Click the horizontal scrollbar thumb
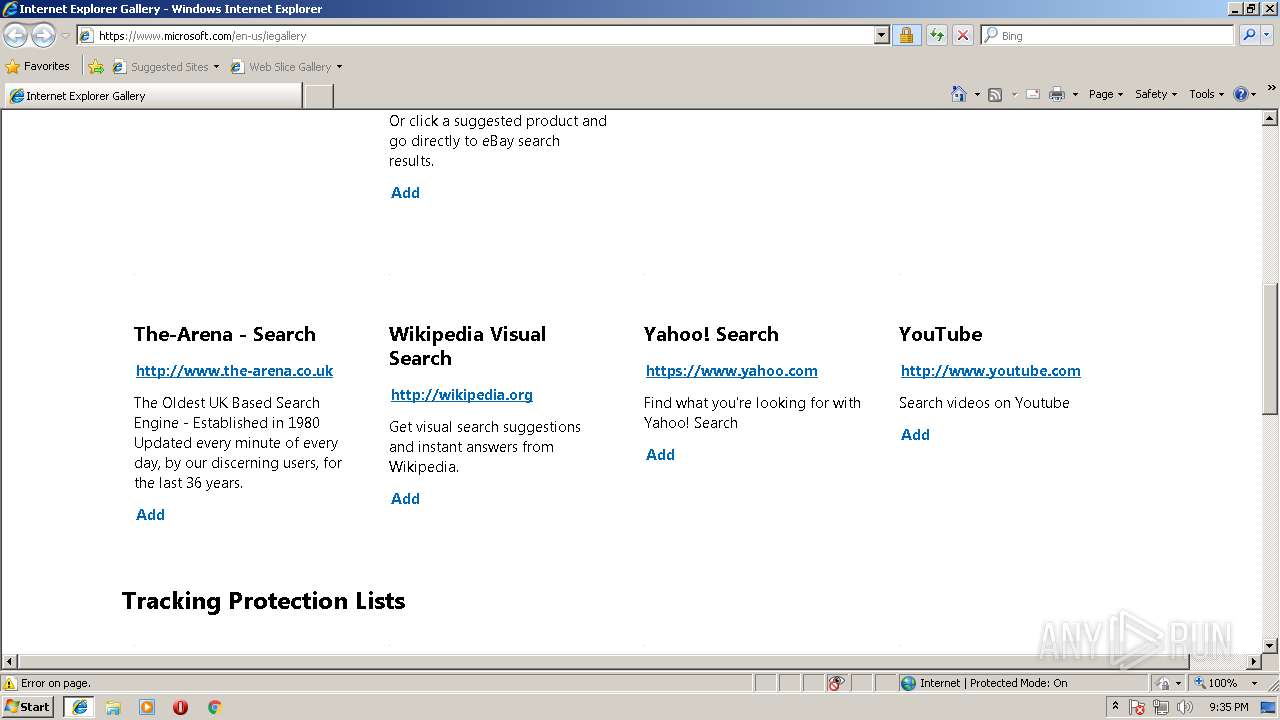This screenshot has height=720, width=1280. point(603,662)
